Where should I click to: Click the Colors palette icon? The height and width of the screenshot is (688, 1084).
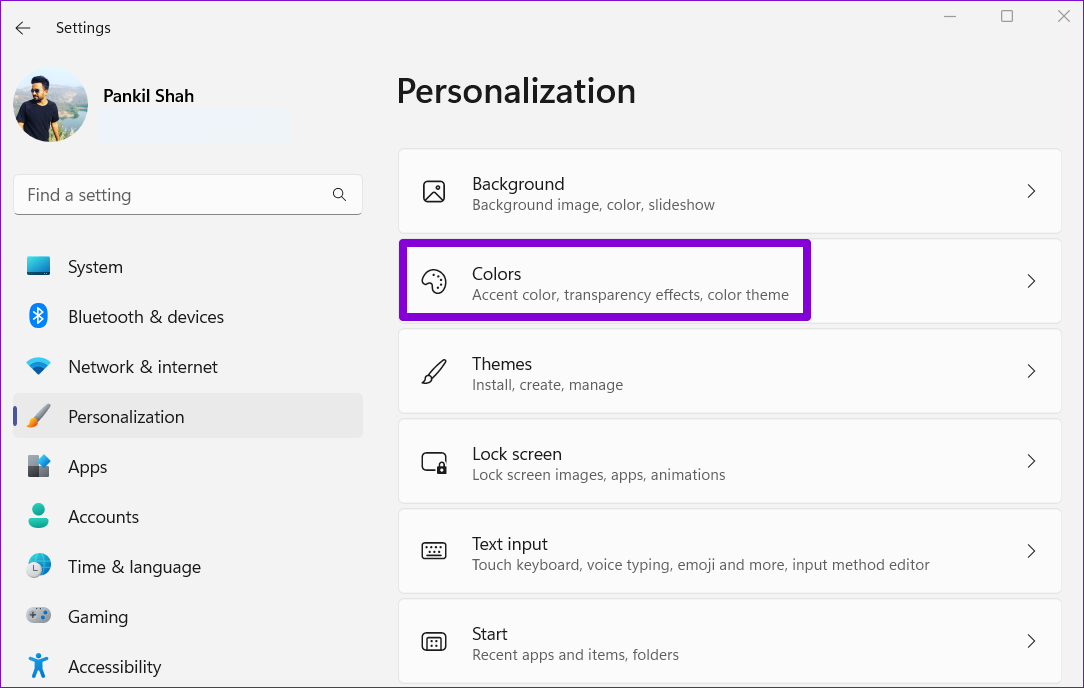434,281
